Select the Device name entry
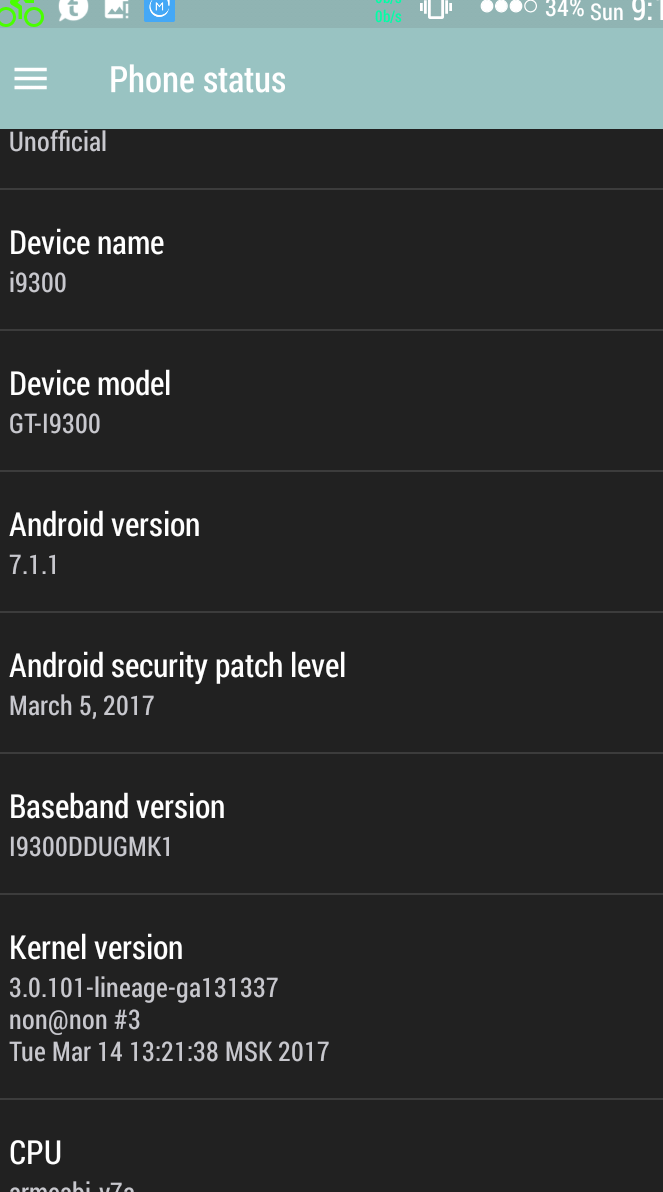 [332, 260]
